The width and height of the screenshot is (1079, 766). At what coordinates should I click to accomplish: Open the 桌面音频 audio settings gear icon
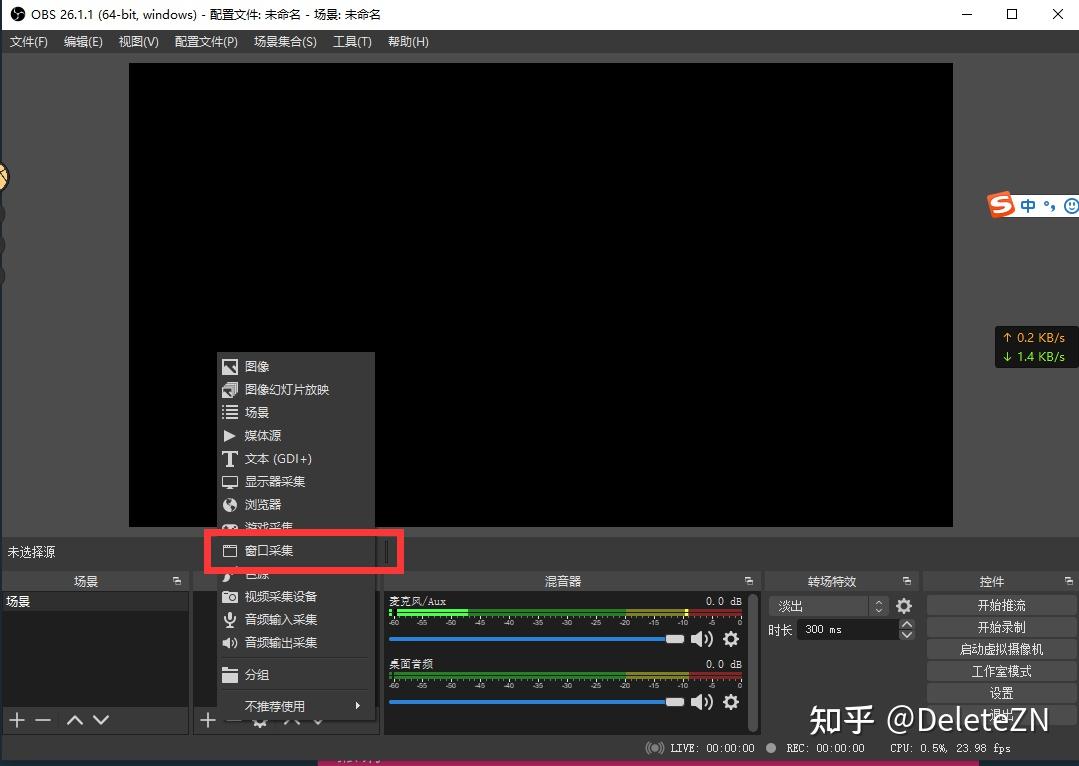(x=731, y=702)
